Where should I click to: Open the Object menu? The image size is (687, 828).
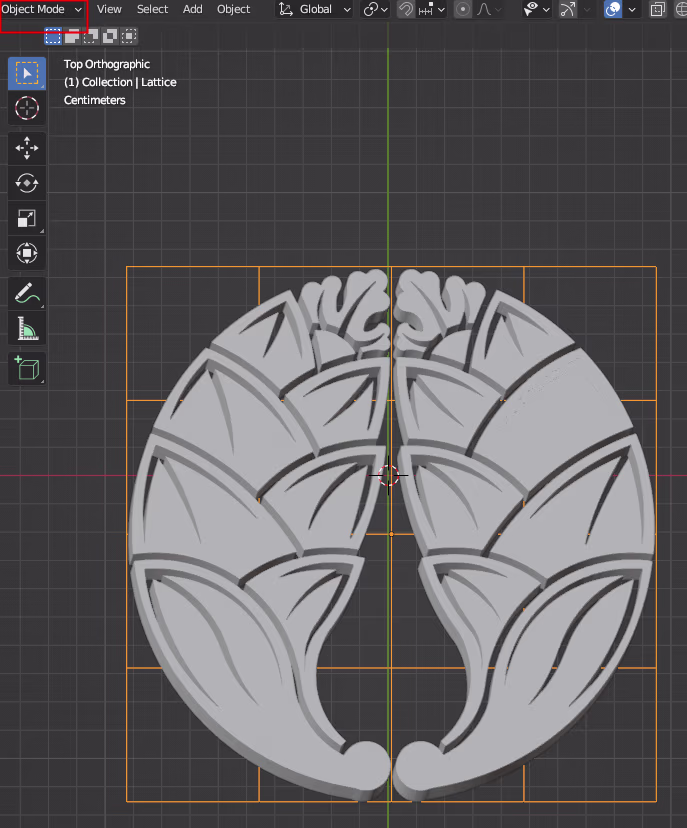(x=233, y=10)
